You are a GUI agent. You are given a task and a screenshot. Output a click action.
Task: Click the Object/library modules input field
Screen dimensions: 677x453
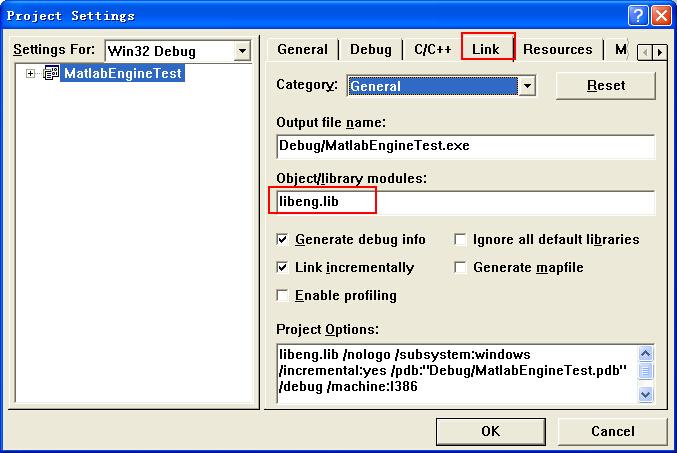coord(465,202)
